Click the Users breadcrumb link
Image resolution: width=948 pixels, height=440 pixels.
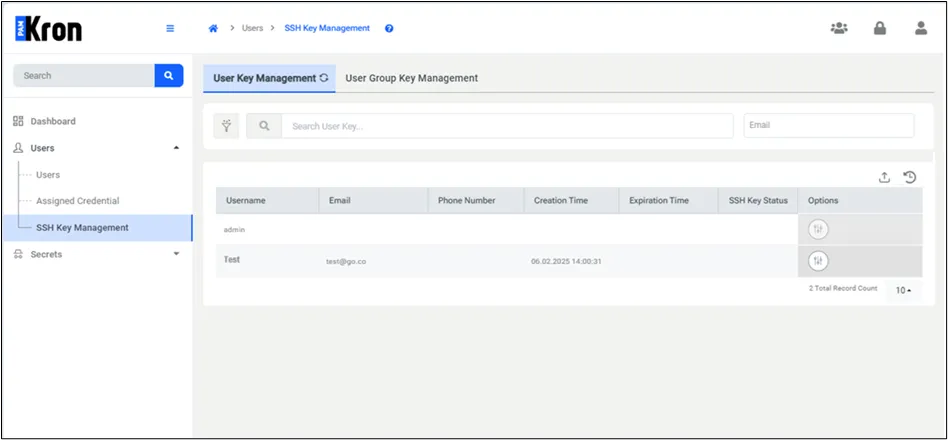click(x=252, y=28)
